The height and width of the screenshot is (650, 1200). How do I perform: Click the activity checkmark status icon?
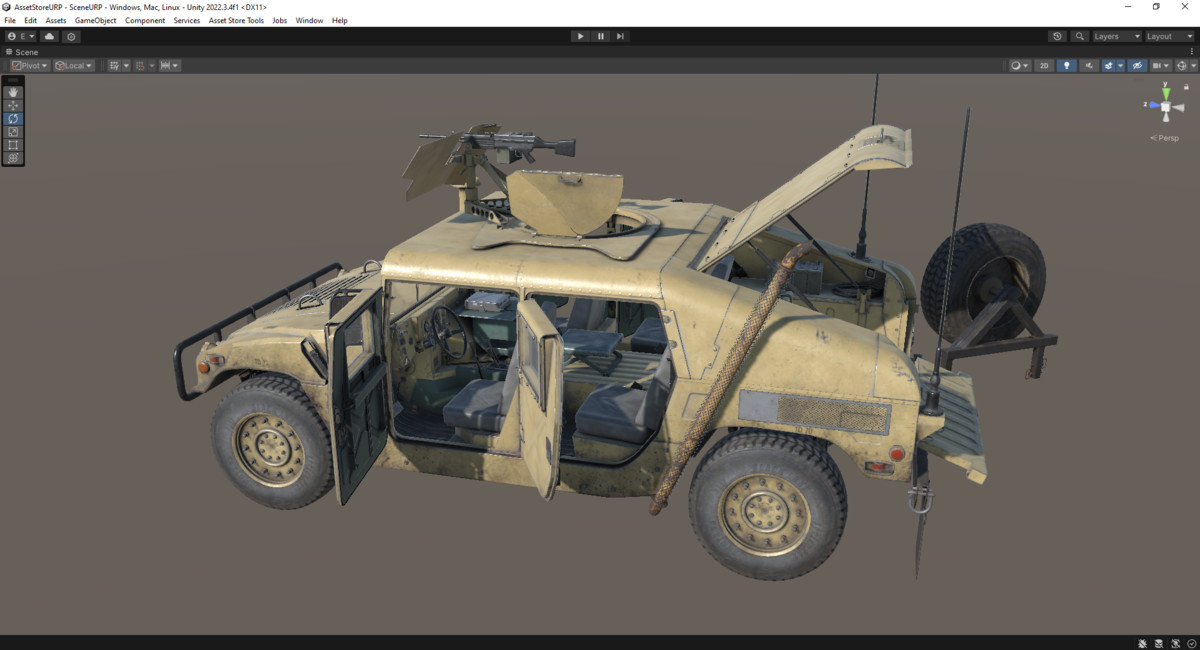1192,643
